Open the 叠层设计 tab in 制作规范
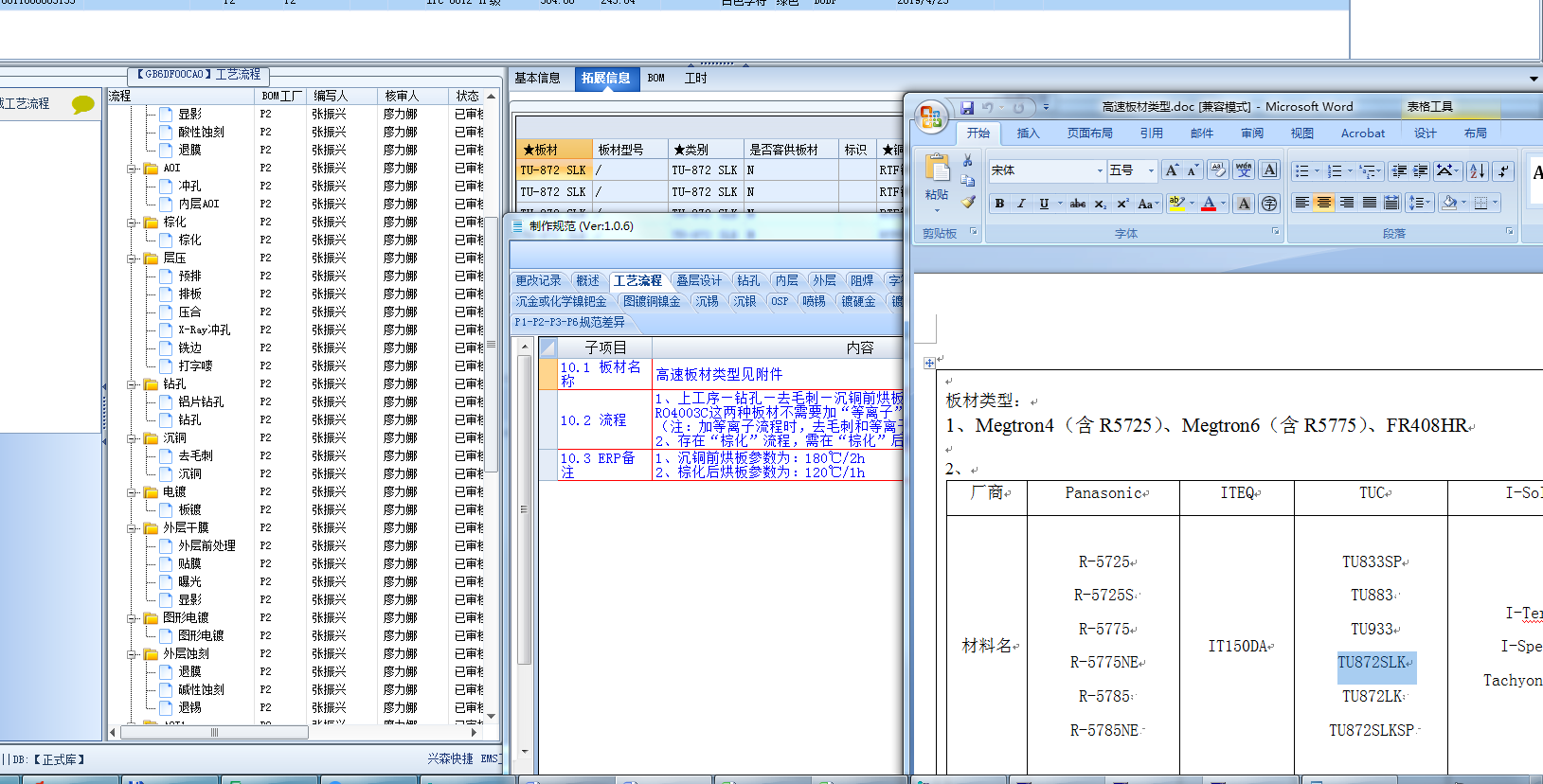 [x=699, y=280]
